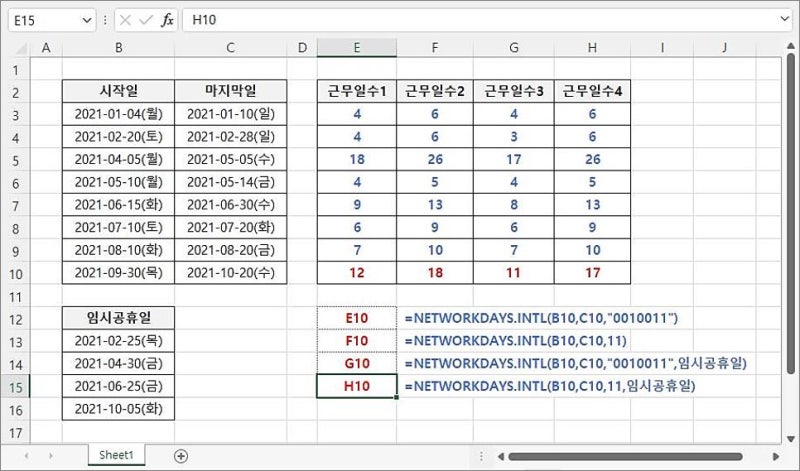The image size is (800, 471).
Task: Select cell with 2021-02-28(일)
Action: [x=231, y=136]
